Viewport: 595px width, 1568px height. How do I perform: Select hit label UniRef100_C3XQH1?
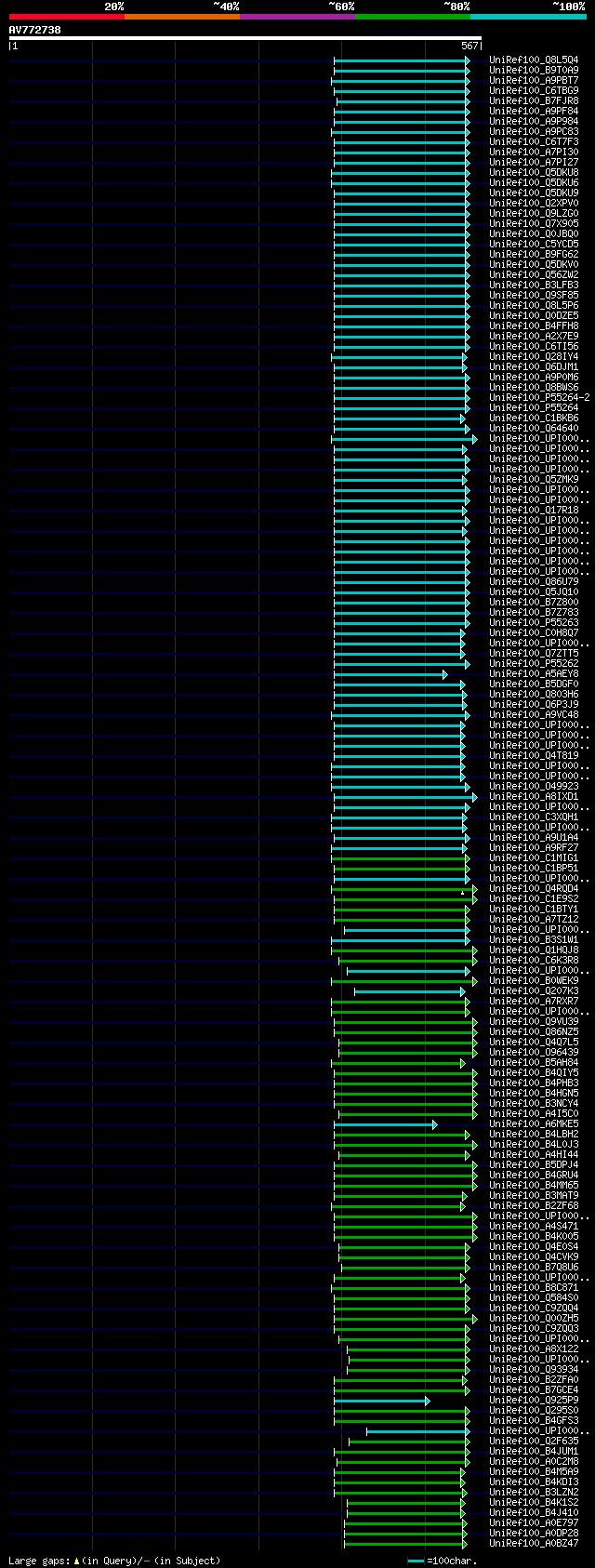534,817
